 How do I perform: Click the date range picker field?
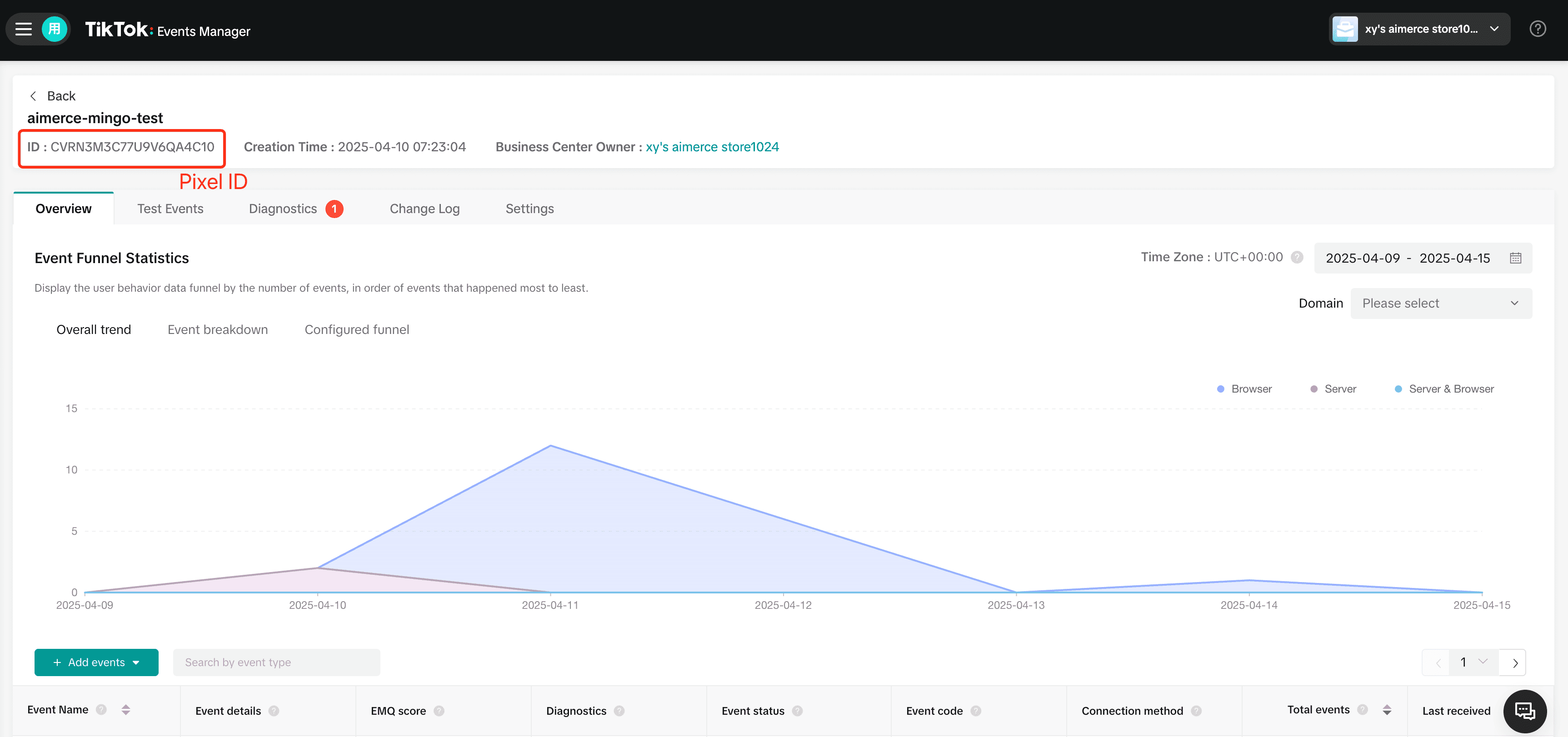coord(1423,258)
